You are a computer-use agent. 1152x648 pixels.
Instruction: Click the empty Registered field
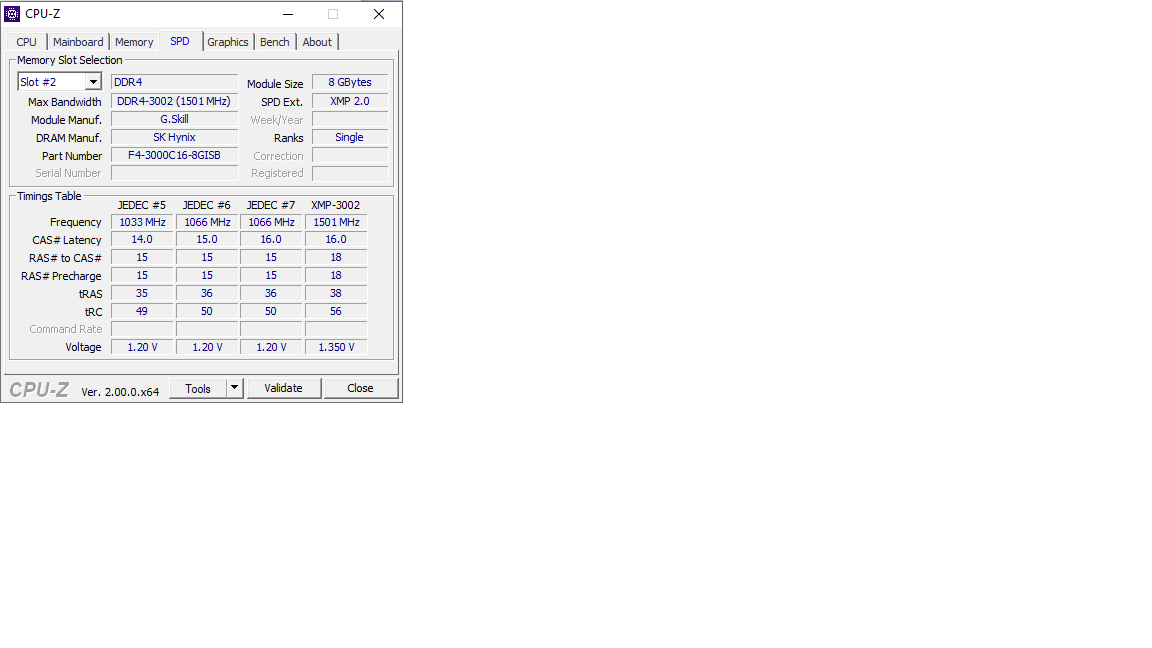pyautogui.click(x=350, y=173)
